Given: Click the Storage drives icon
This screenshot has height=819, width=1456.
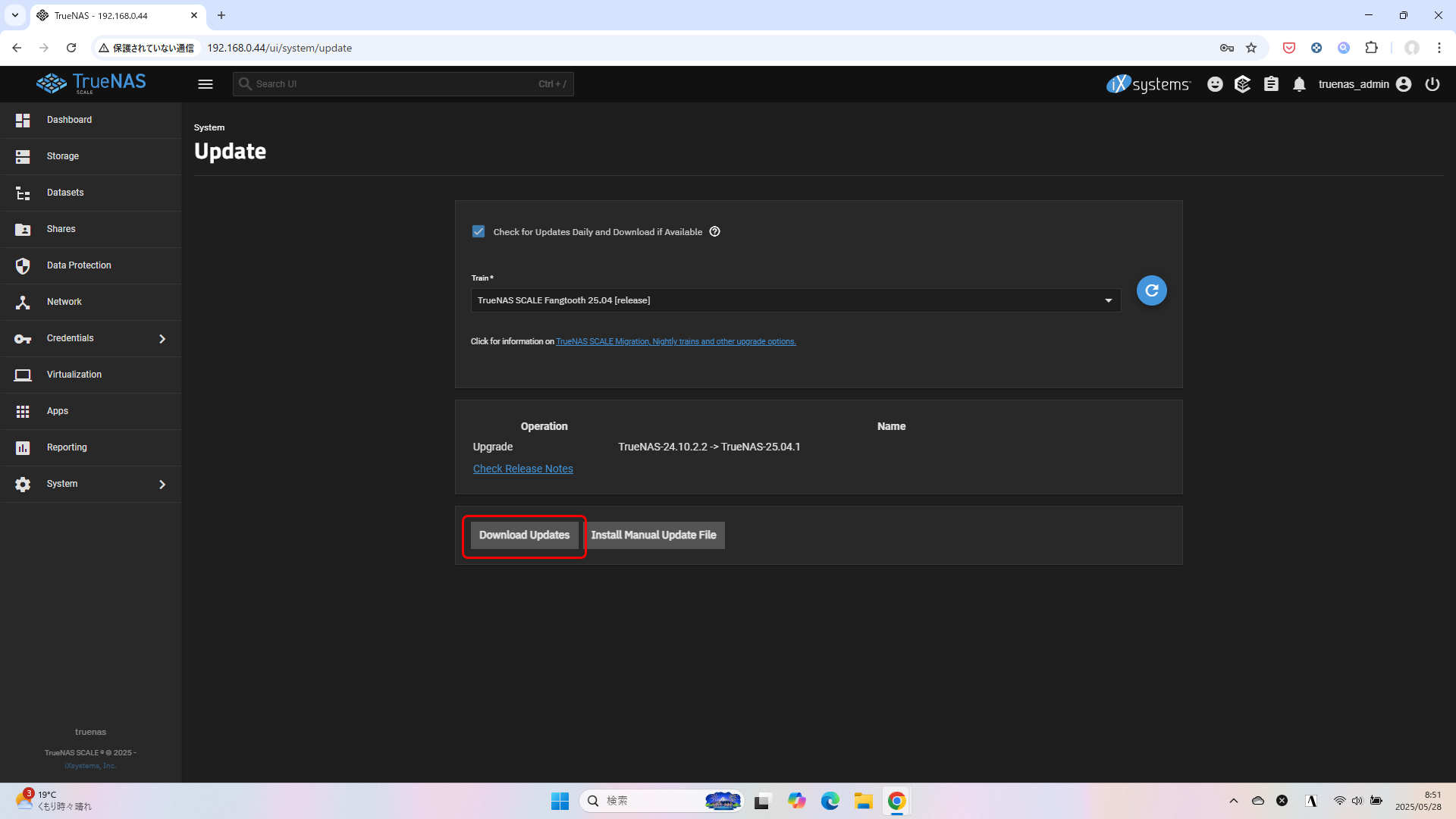Looking at the screenshot, I should [x=23, y=156].
